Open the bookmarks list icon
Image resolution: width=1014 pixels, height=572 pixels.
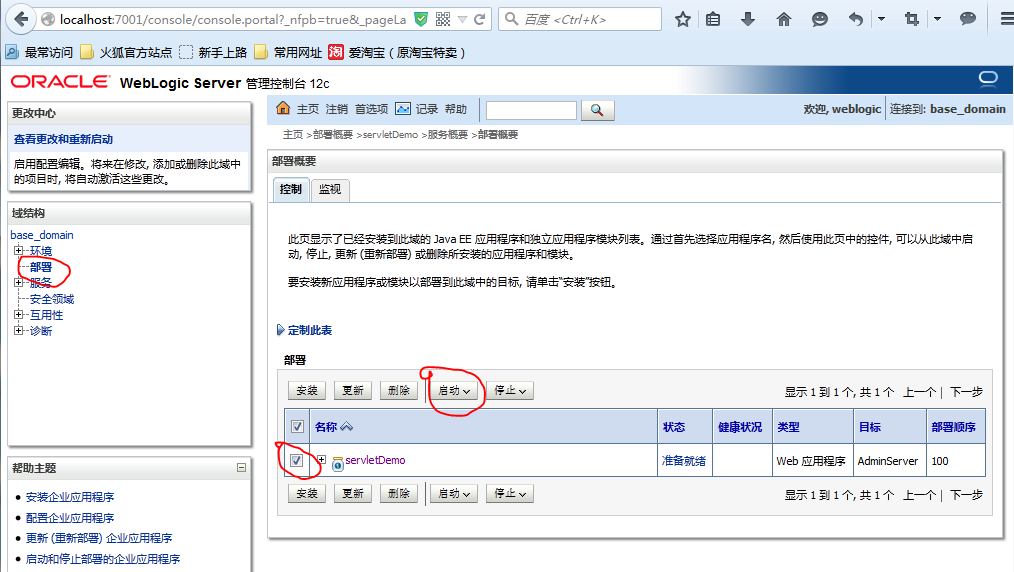click(713, 19)
